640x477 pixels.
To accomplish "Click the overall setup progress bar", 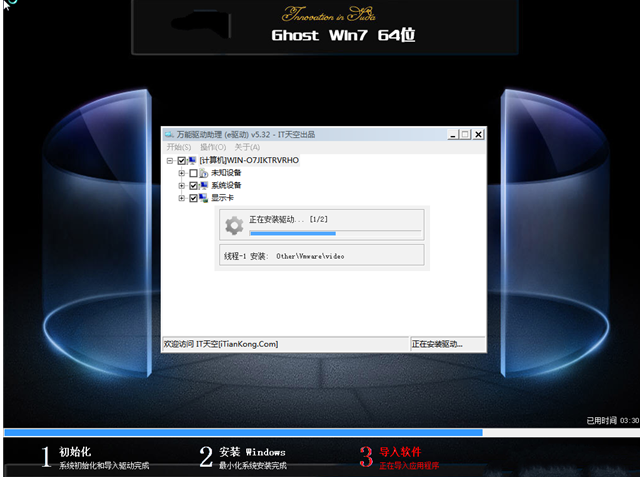I will tap(322, 433).
